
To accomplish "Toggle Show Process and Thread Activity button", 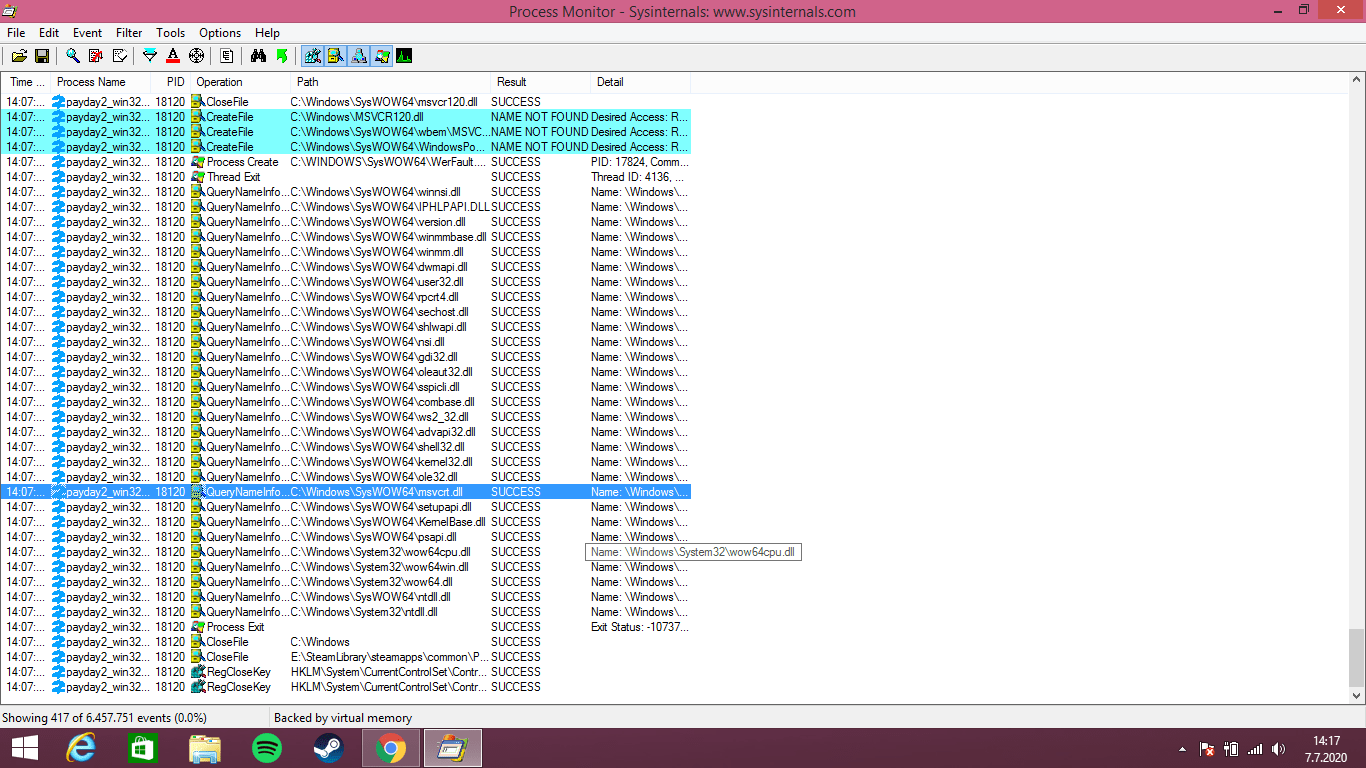I will coord(381,56).
